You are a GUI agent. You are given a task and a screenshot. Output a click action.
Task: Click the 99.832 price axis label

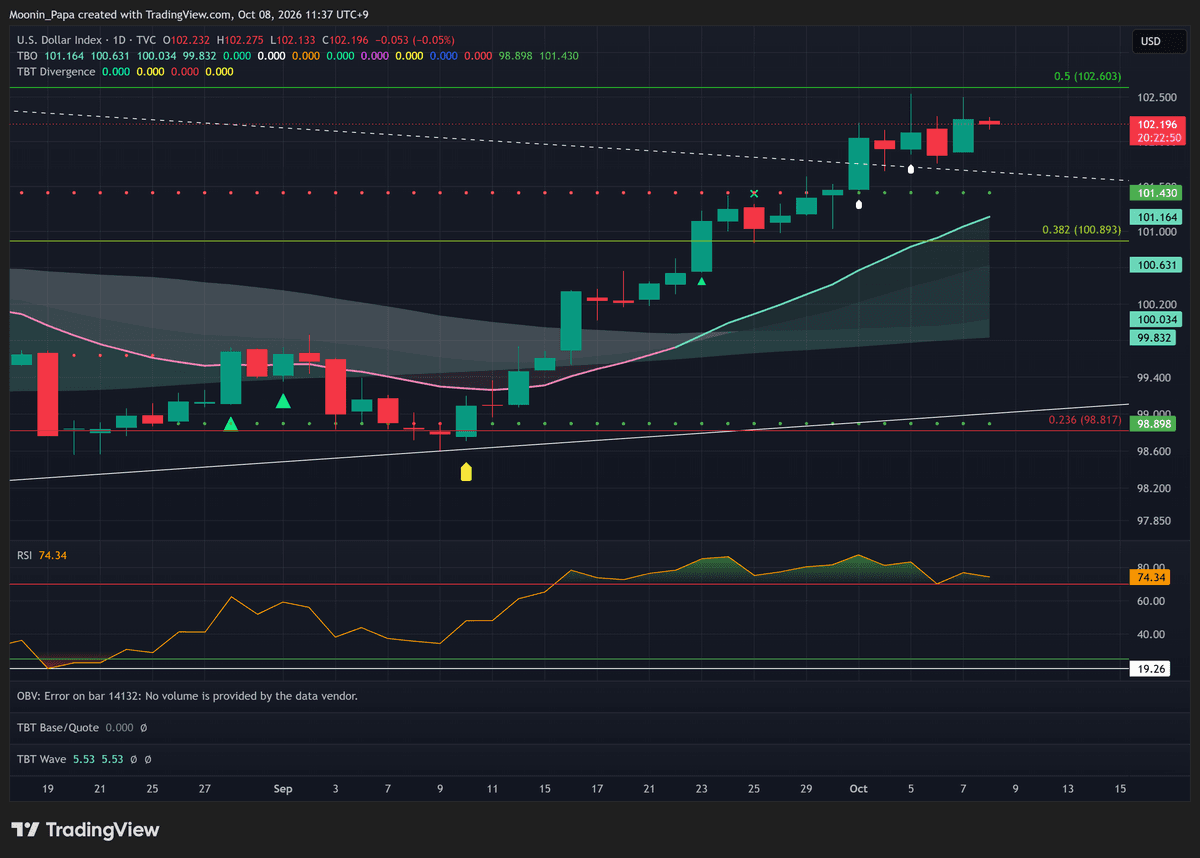coord(1153,338)
